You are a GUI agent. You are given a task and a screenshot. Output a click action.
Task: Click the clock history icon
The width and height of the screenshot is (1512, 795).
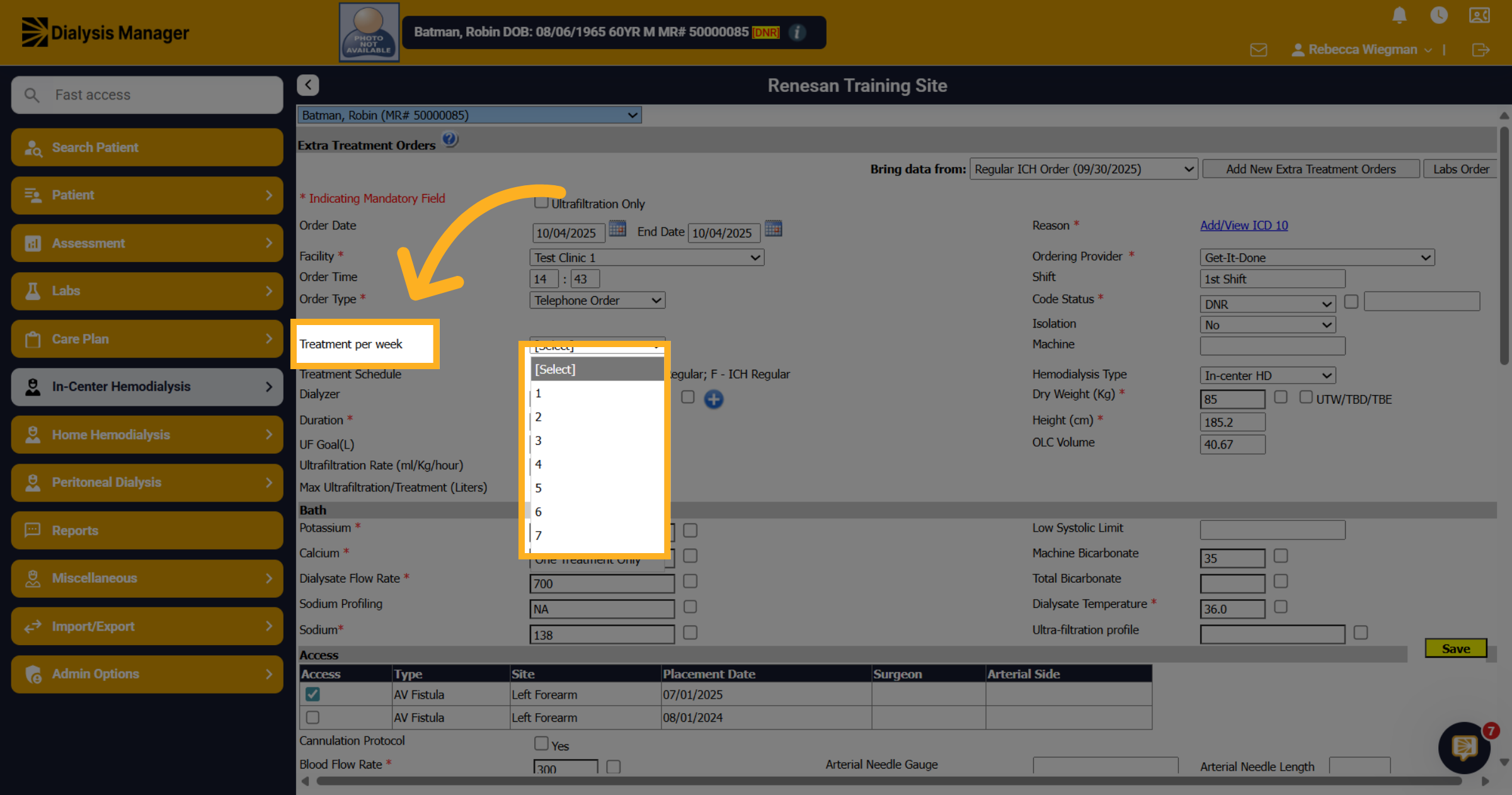(1439, 15)
